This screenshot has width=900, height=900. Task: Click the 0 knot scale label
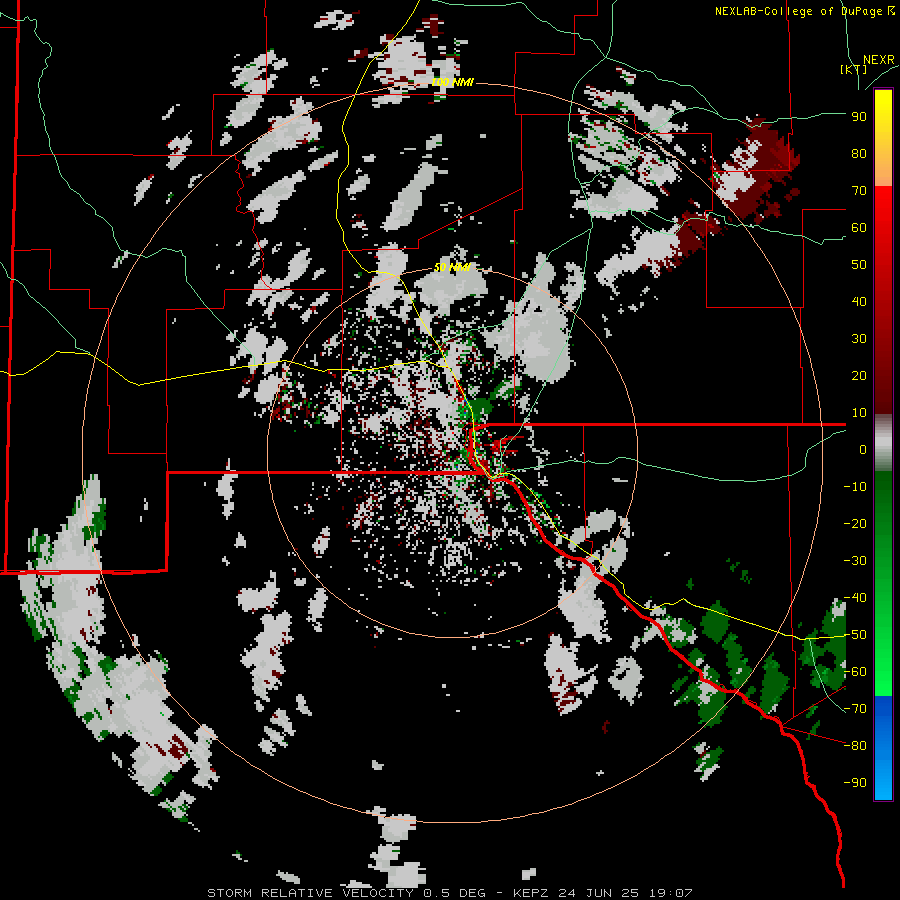(x=863, y=450)
